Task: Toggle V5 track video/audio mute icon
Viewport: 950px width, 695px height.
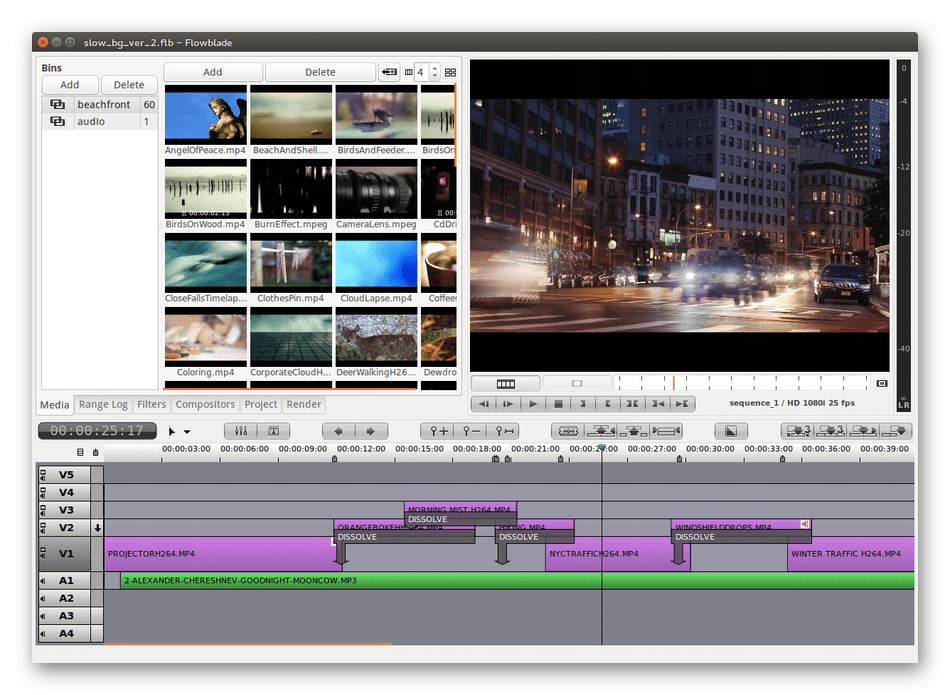Action: pyautogui.click(x=43, y=474)
